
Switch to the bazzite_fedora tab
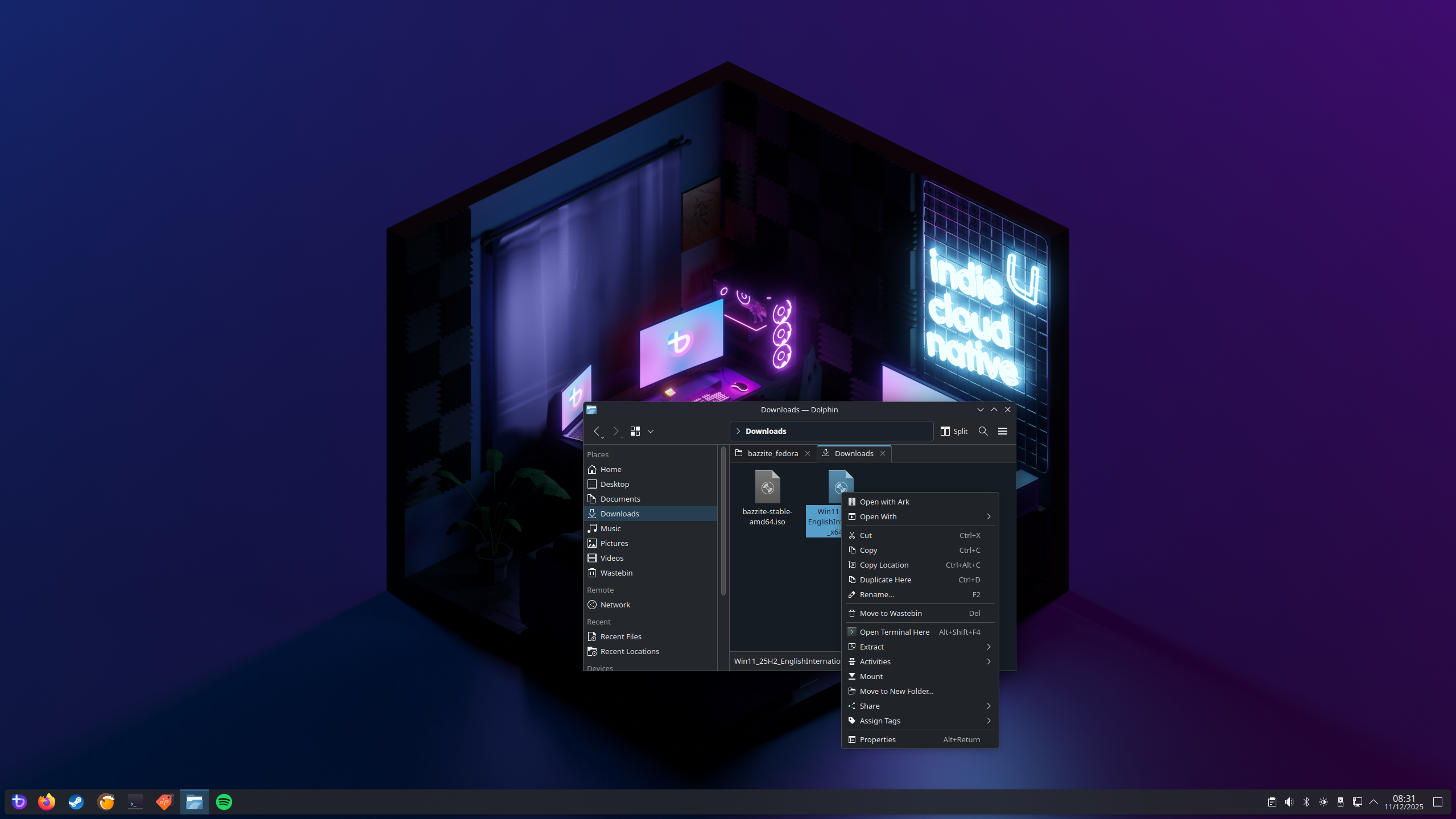coord(772,453)
